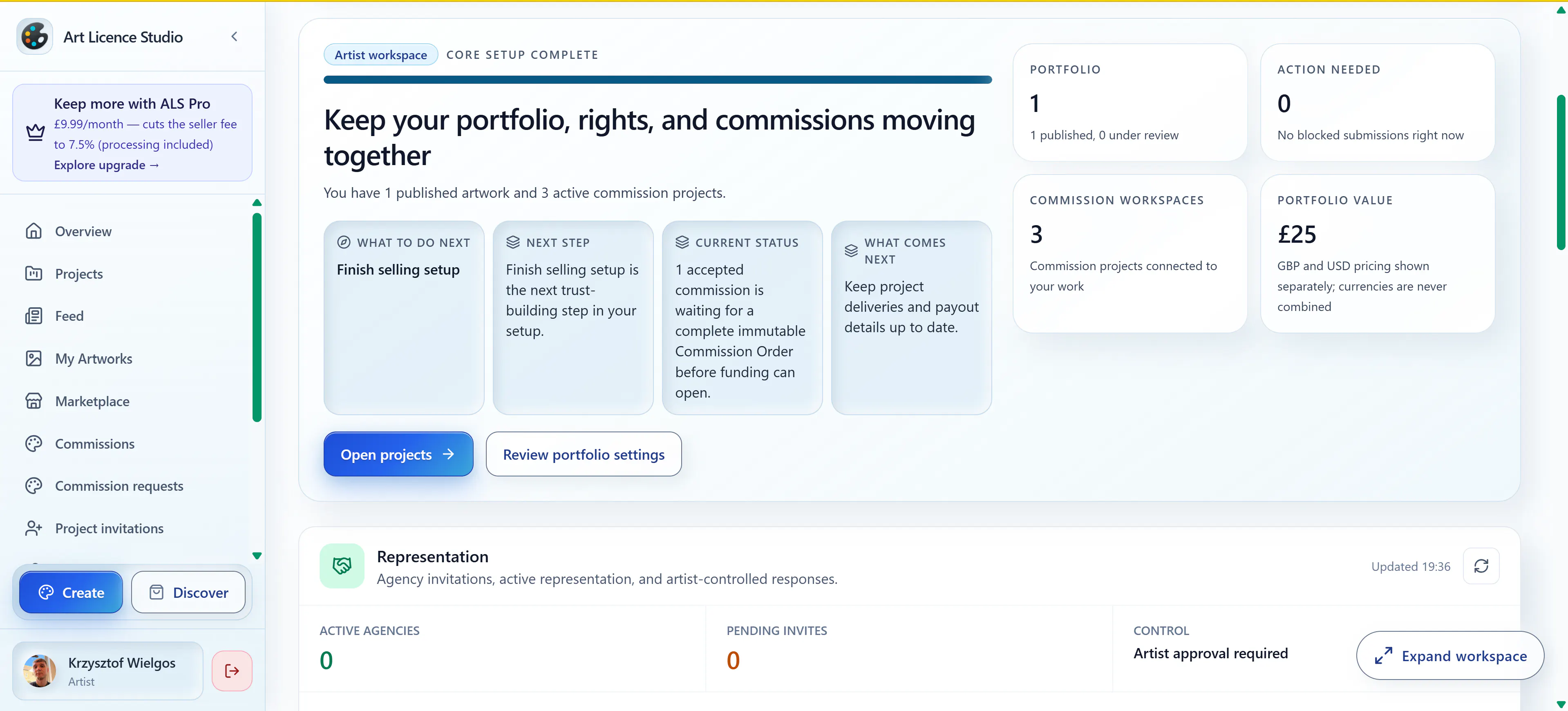
Task: Click the layers icon beside Next Step
Action: pos(512,242)
